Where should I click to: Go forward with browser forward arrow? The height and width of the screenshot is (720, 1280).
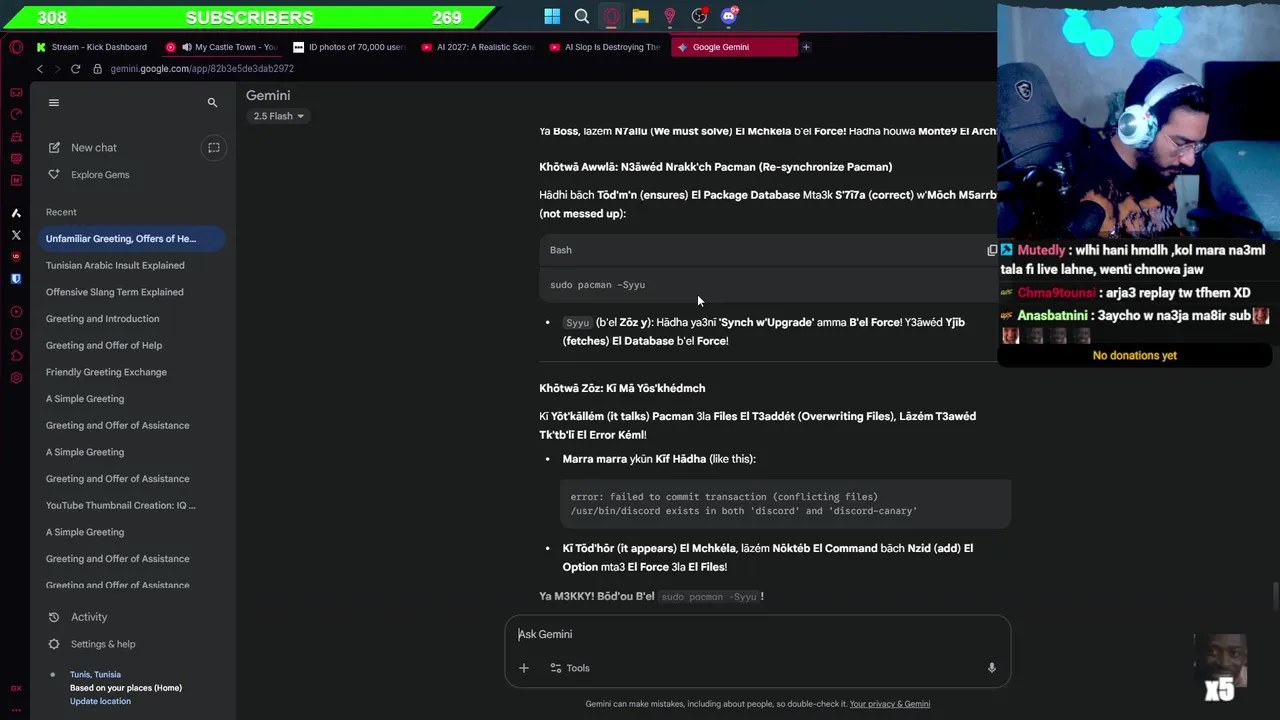(57, 69)
